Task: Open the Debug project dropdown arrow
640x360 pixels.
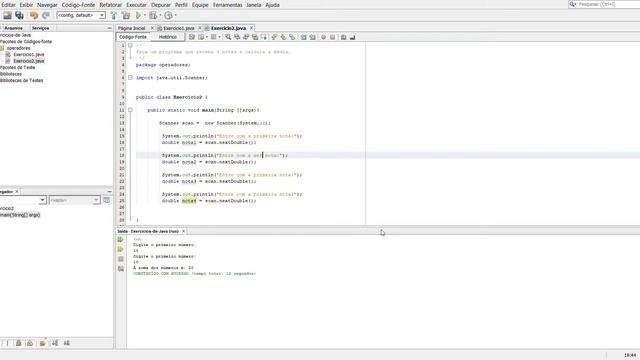Action: click(160, 16)
